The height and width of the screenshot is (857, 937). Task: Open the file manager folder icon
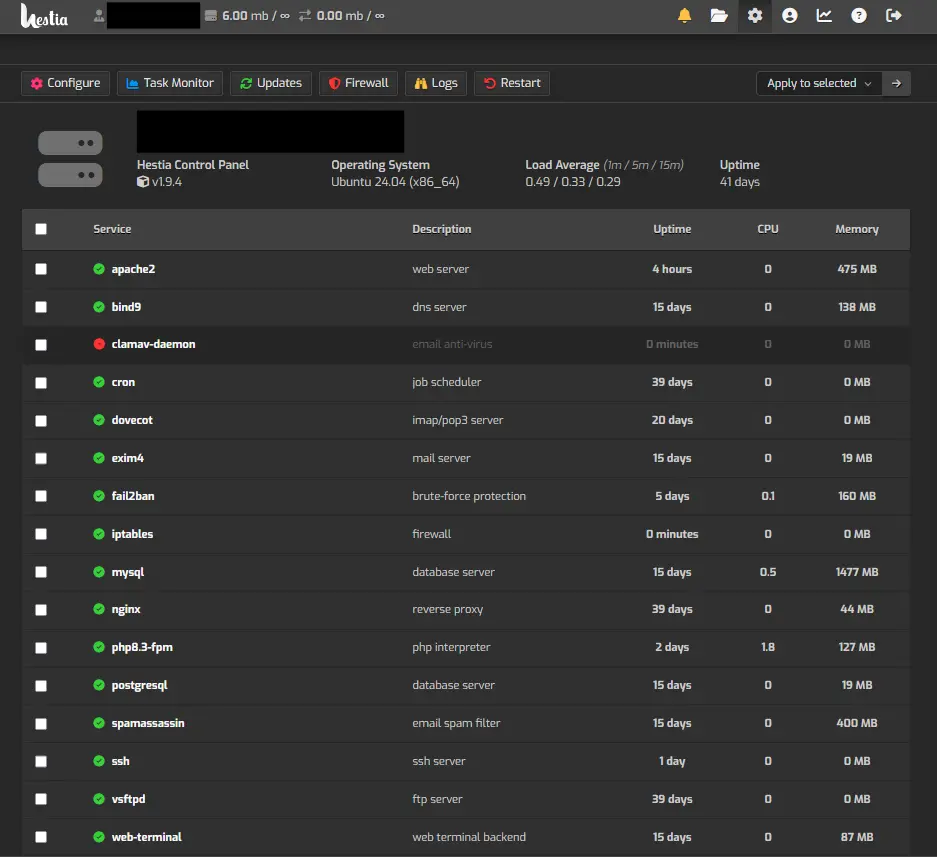719,16
